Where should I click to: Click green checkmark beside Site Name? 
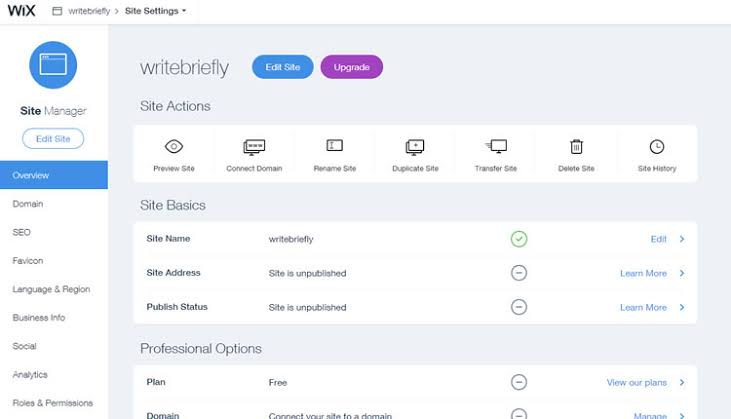click(519, 239)
